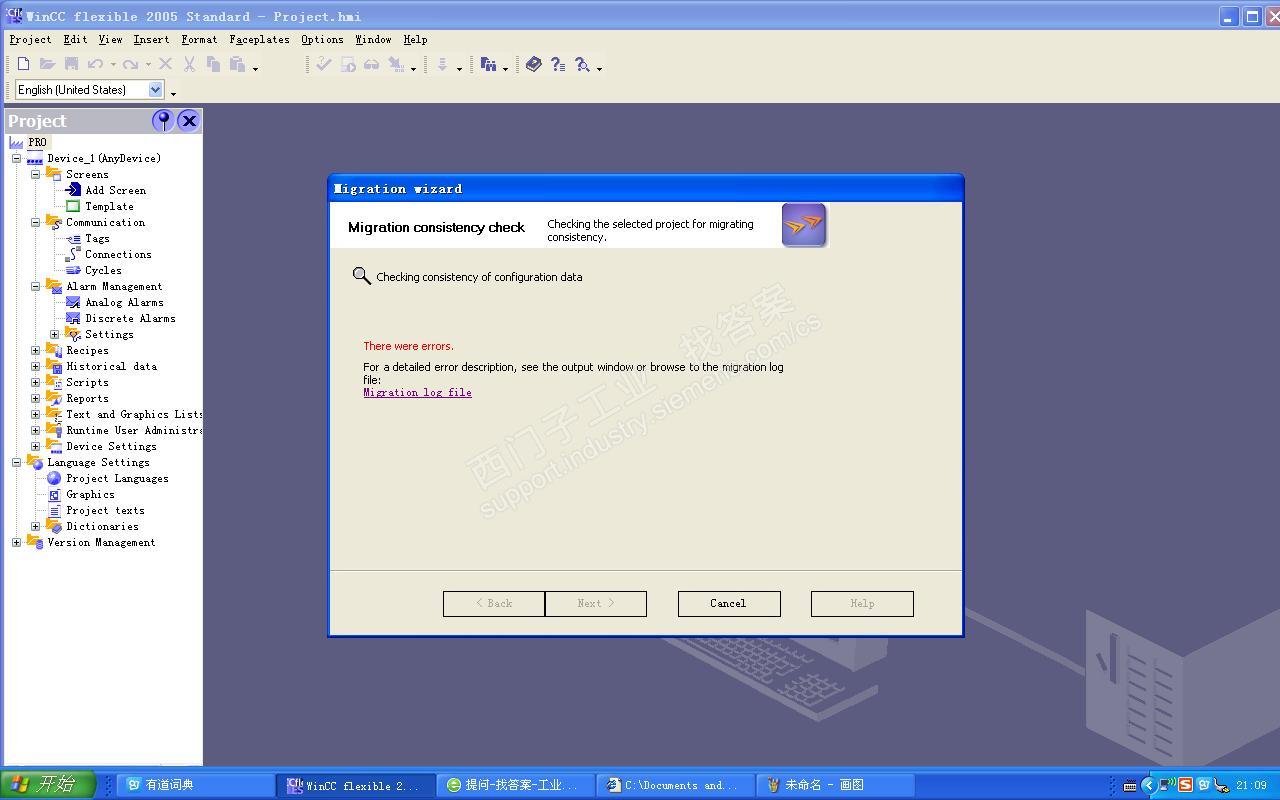This screenshot has width=1280, height=800.
Task: Click the magnifier search help icon
Action: pyautogui.click(x=582, y=64)
